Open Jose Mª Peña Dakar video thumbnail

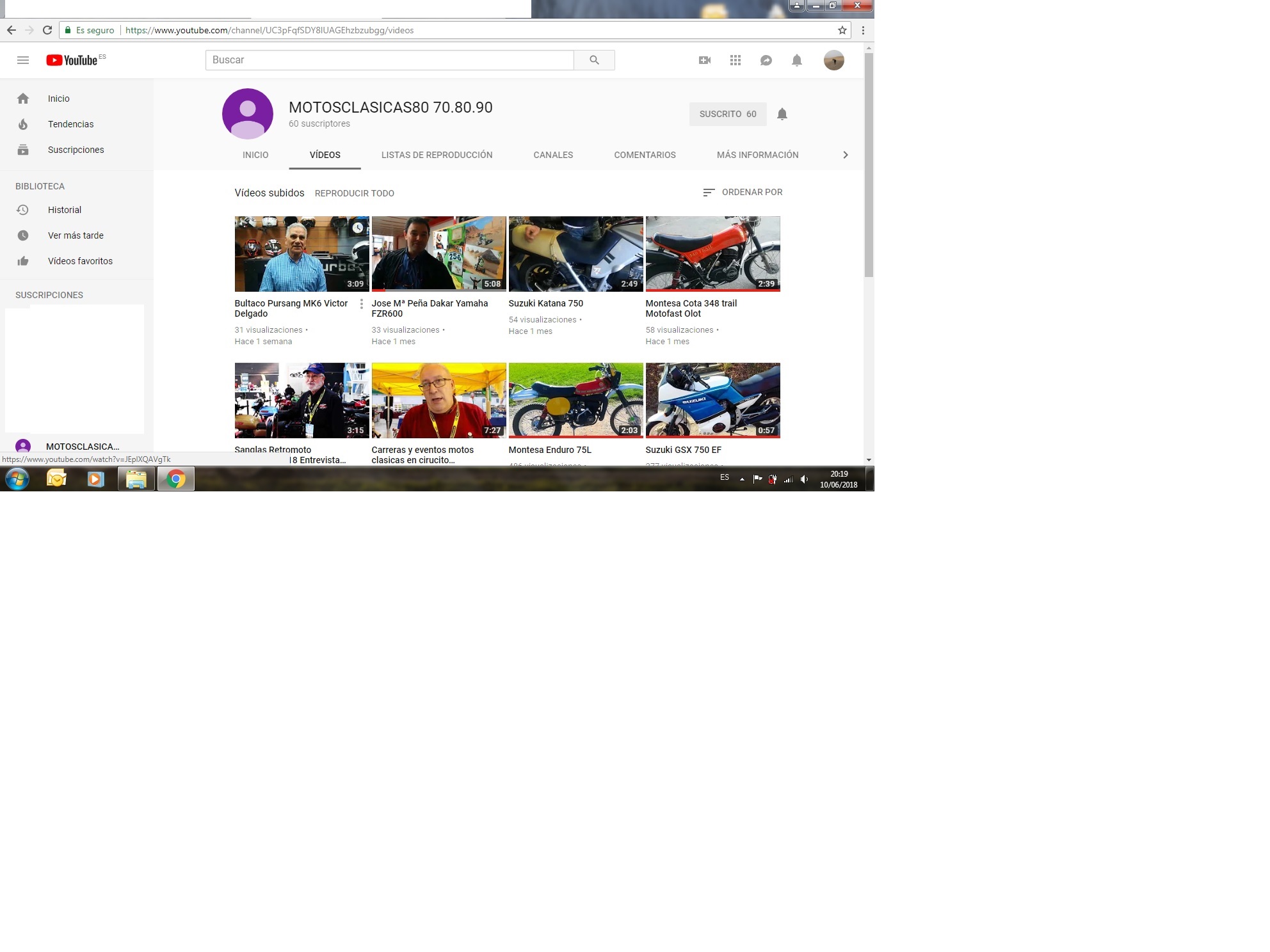[x=438, y=254]
